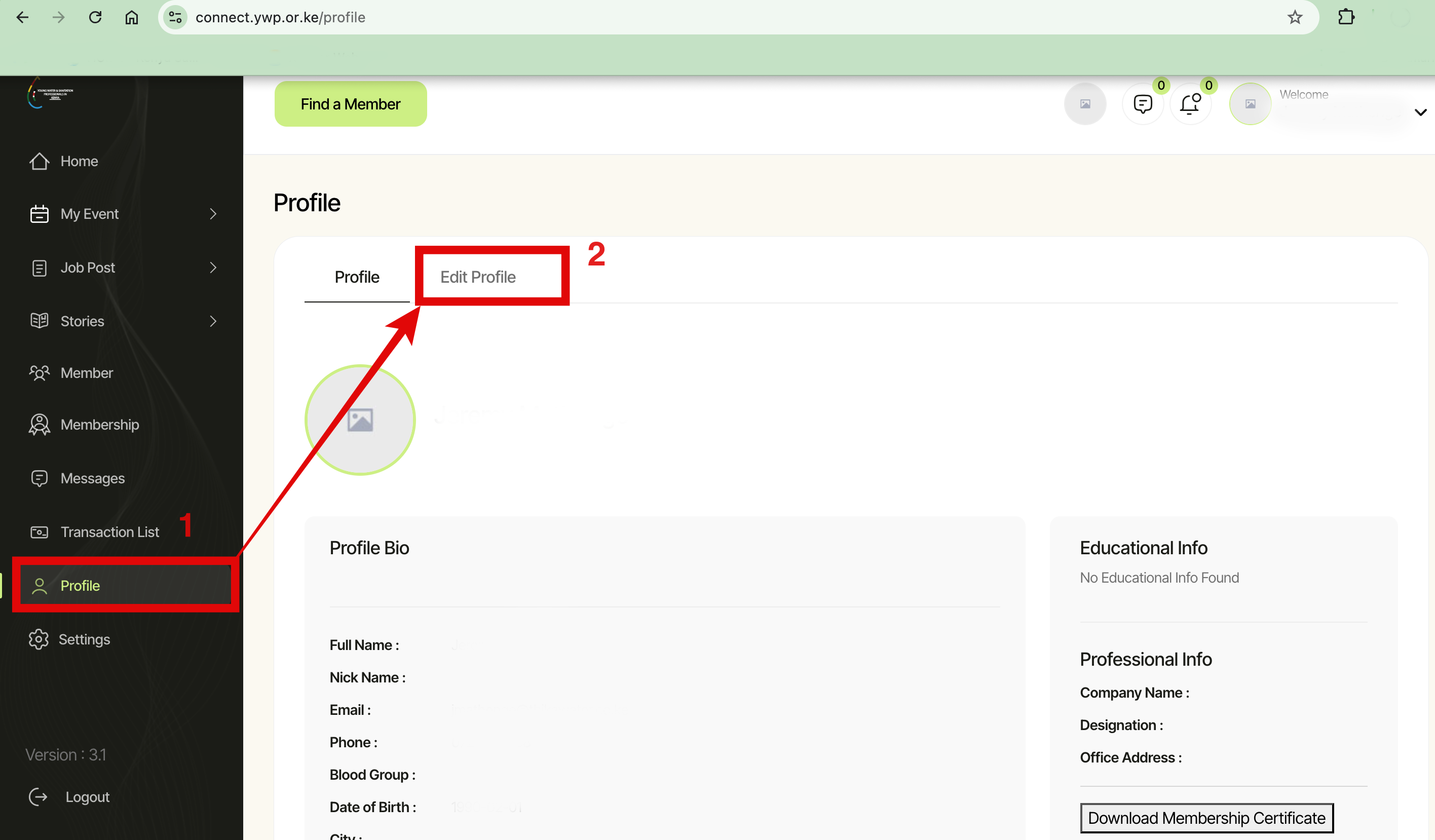Click the Find a Member button
Image resolution: width=1435 pixels, height=840 pixels.
350,104
